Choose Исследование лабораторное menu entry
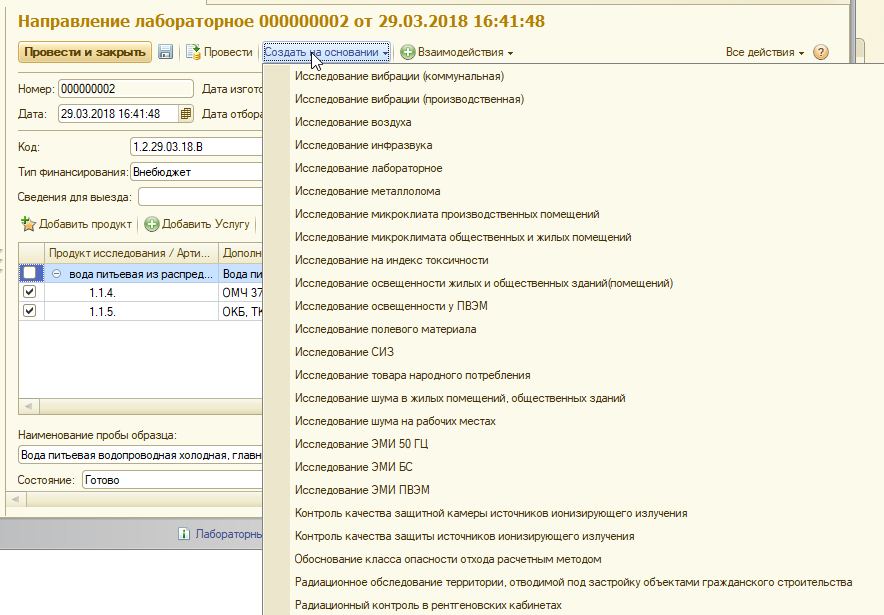Image resolution: width=884 pixels, height=615 pixels. (x=368, y=168)
